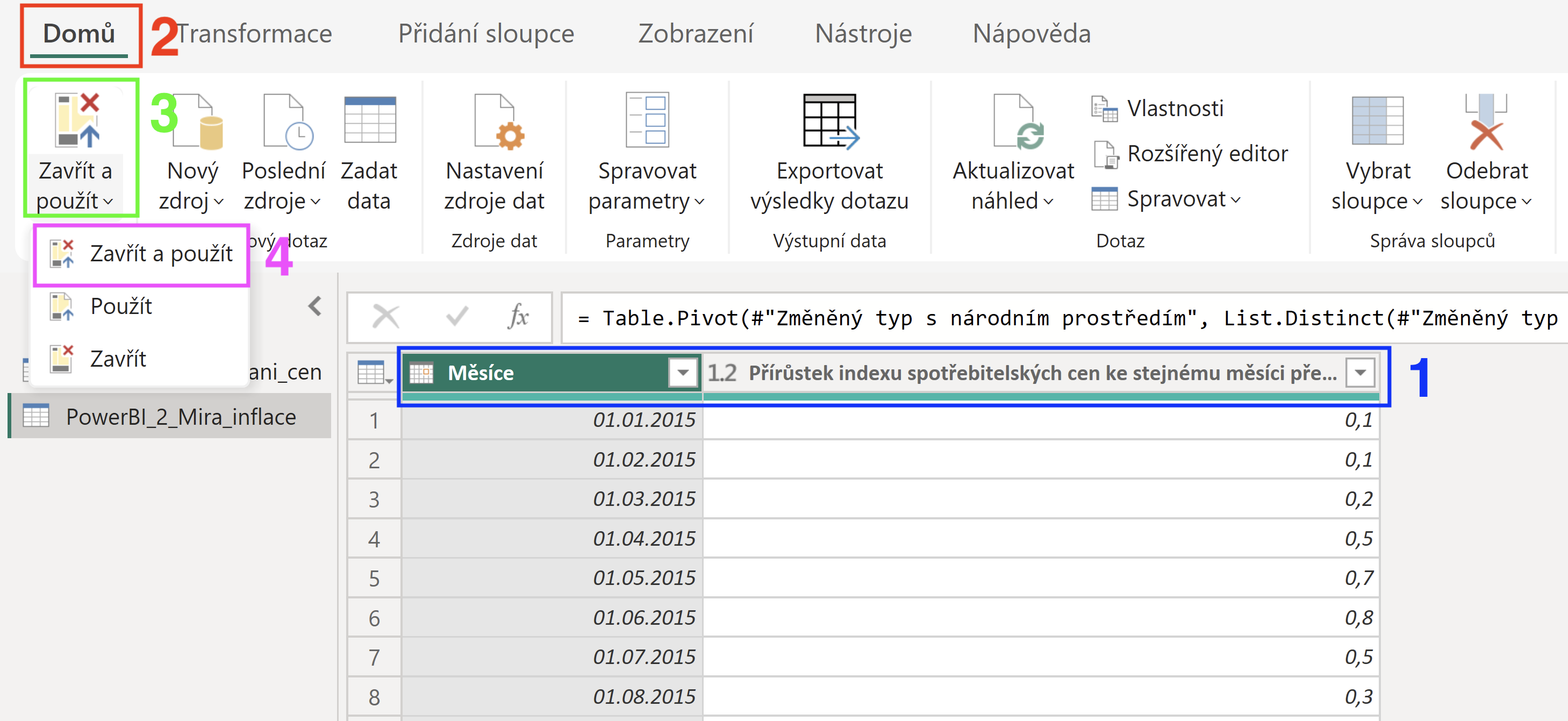Open the Rozšířený editor
1568x721 pixels.
1190,154
